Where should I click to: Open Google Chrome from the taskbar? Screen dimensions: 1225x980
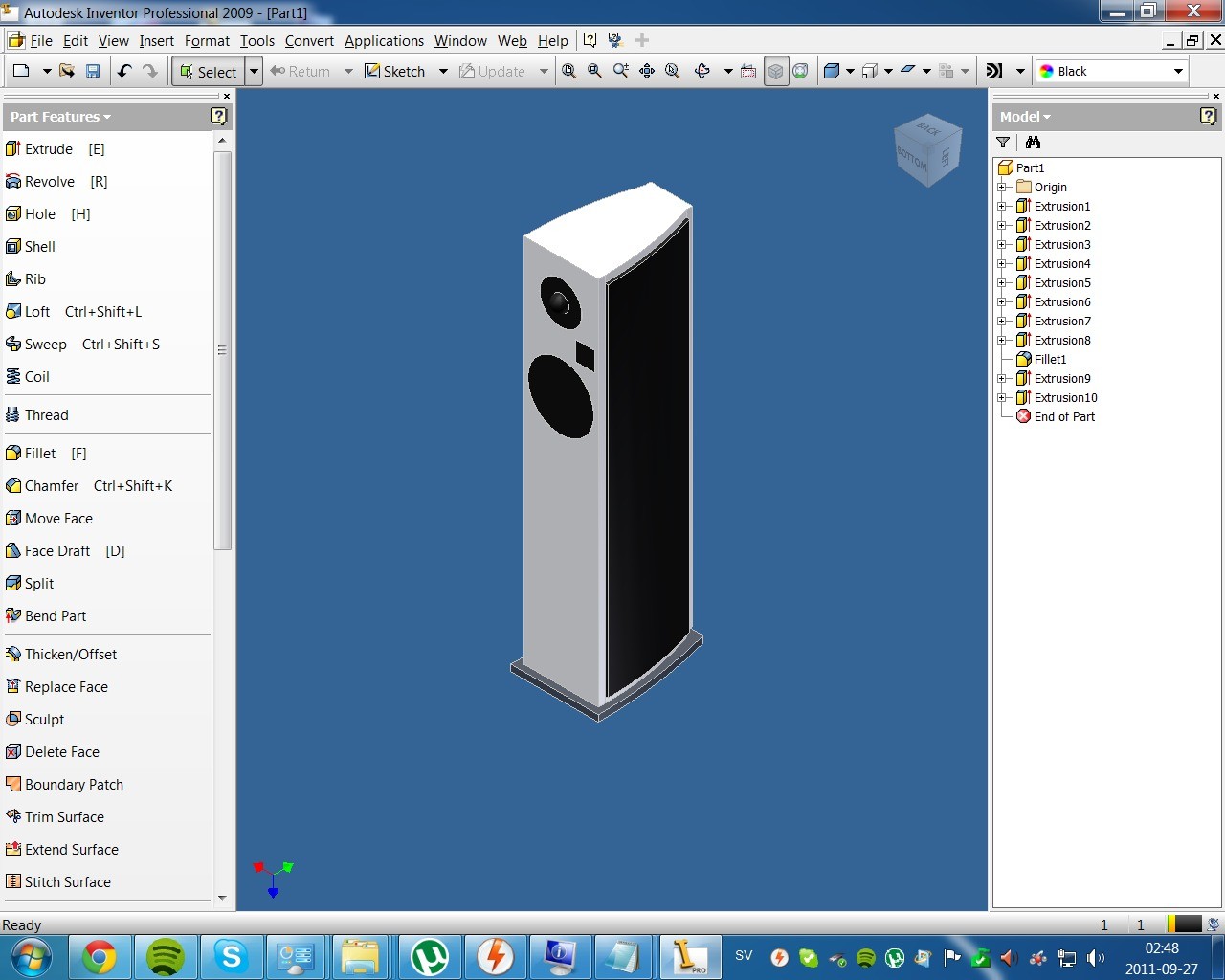coord(100,957)
